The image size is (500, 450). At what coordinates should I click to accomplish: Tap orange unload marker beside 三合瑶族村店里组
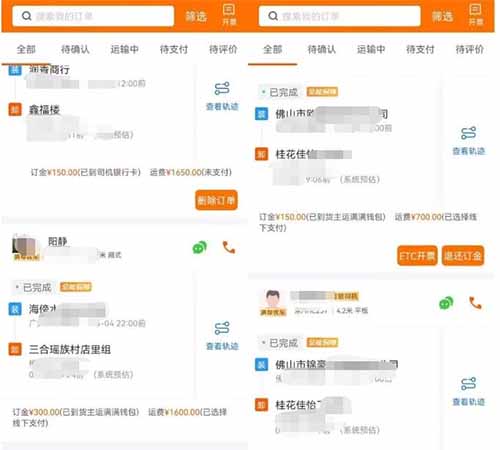15,349
